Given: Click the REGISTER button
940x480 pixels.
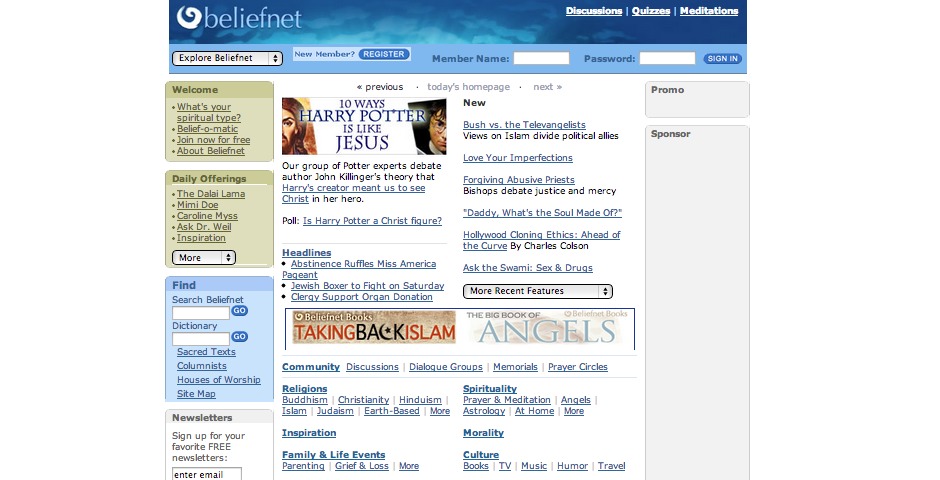Looking at the screenshot, I should 384,54.
